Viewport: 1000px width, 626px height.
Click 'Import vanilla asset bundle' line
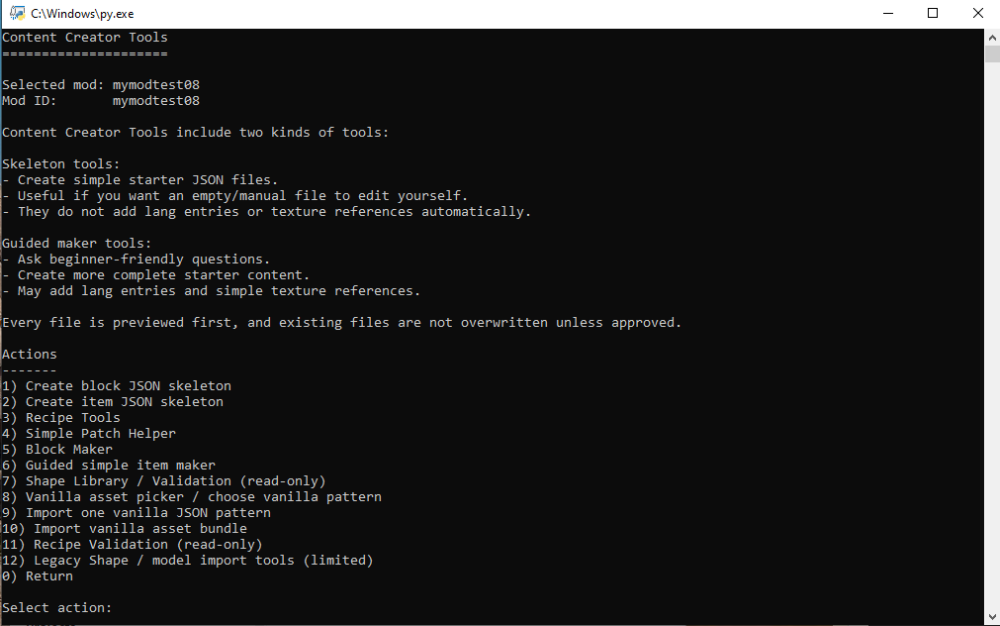(124, 528)
